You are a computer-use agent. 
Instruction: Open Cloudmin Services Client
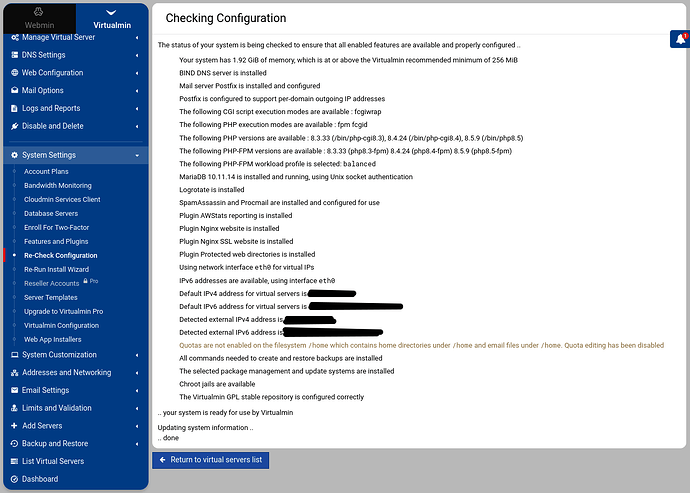pyautogui.click(x=62, y=199)
